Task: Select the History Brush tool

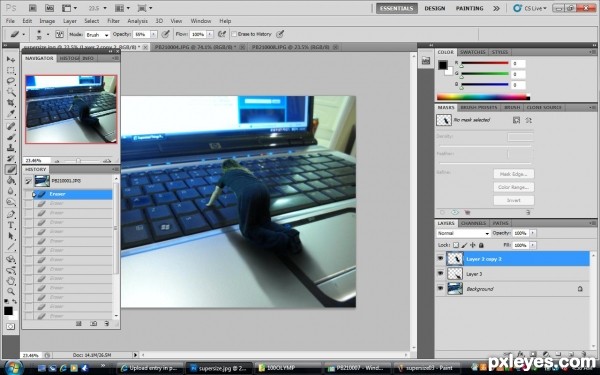Action: tap(11, 158)
